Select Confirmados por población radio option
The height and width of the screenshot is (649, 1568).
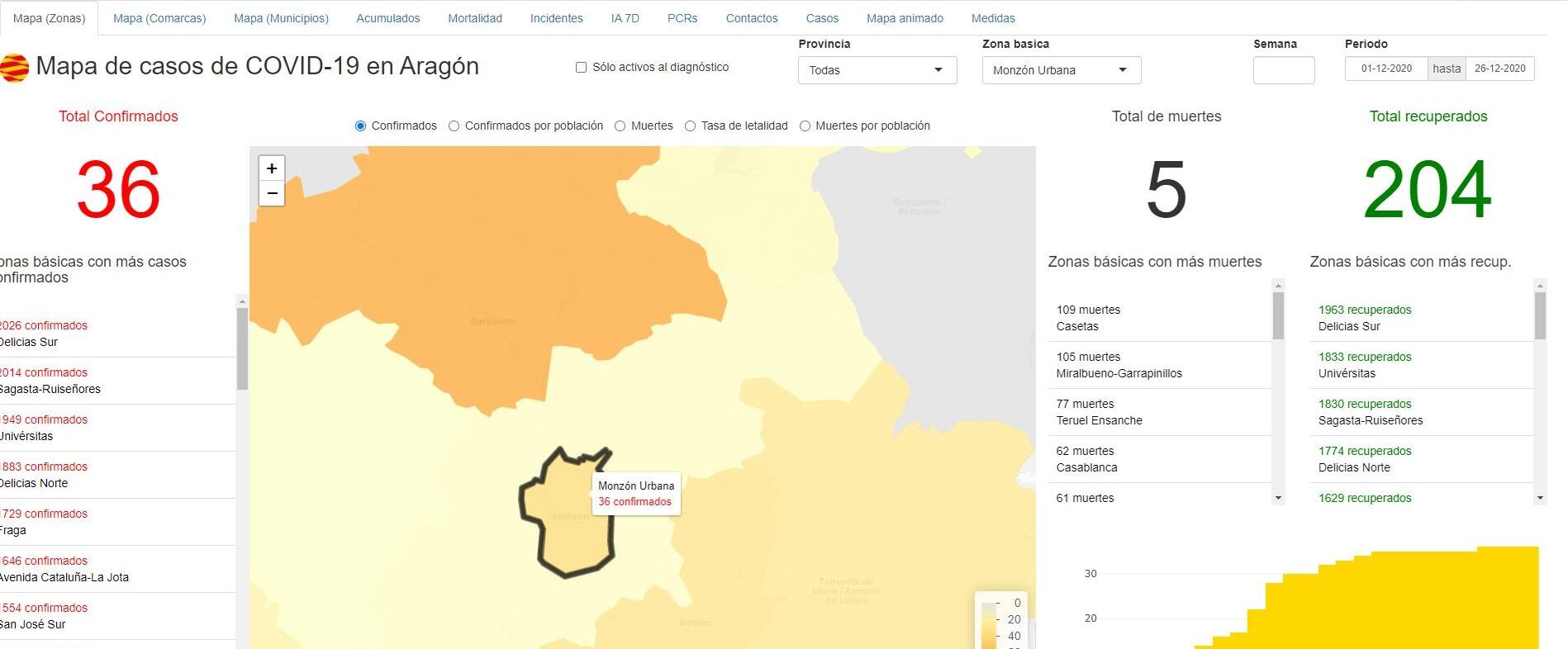click(454, 126)
